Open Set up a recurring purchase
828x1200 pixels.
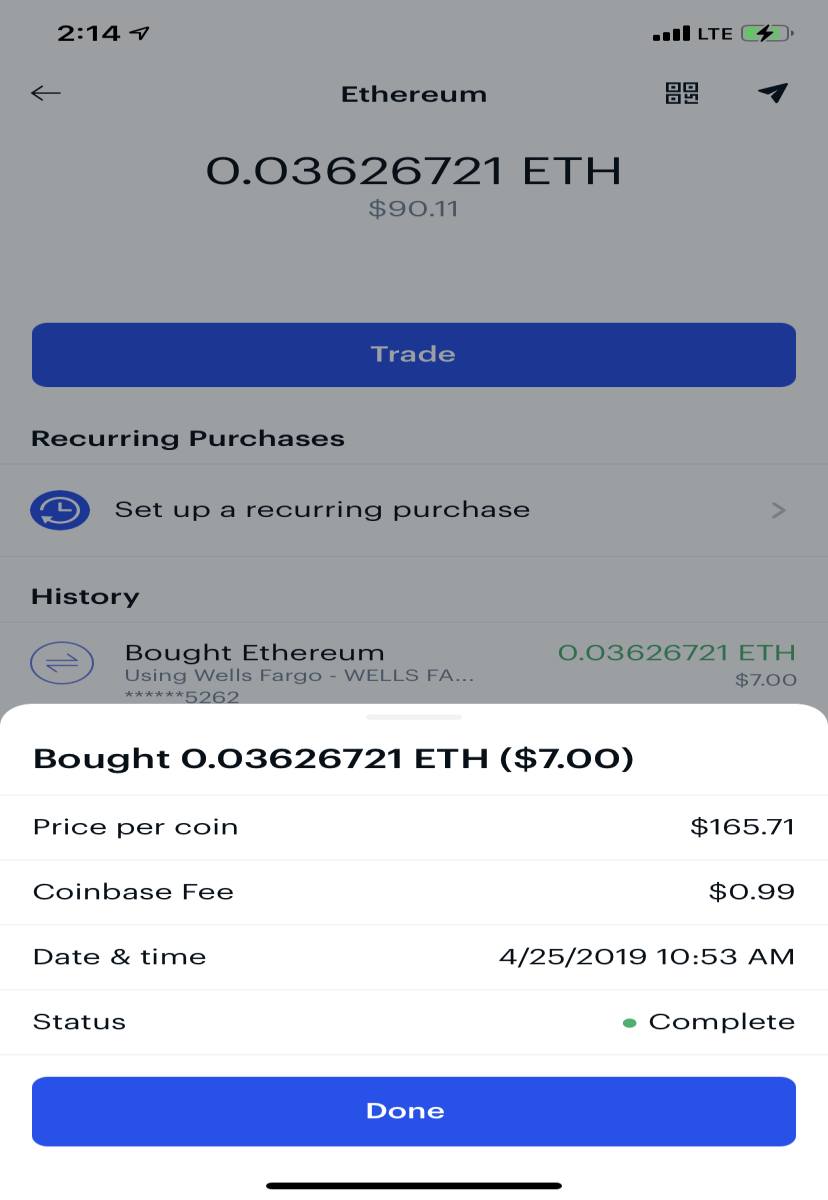[x=414, y=510]
